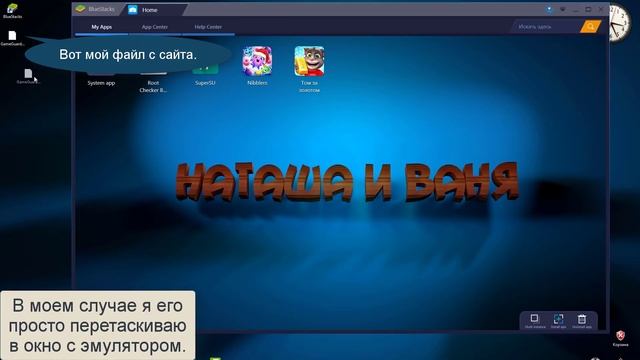The image size is (640, 360).
Task: Click the Root Checker app label
Action: click(153, 87)
